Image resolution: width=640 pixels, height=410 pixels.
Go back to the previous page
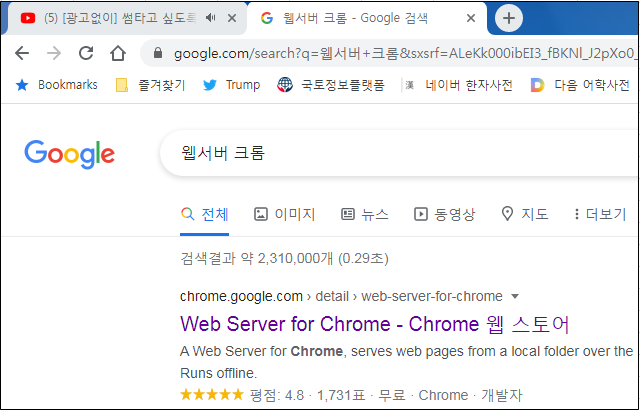point(22,53)
